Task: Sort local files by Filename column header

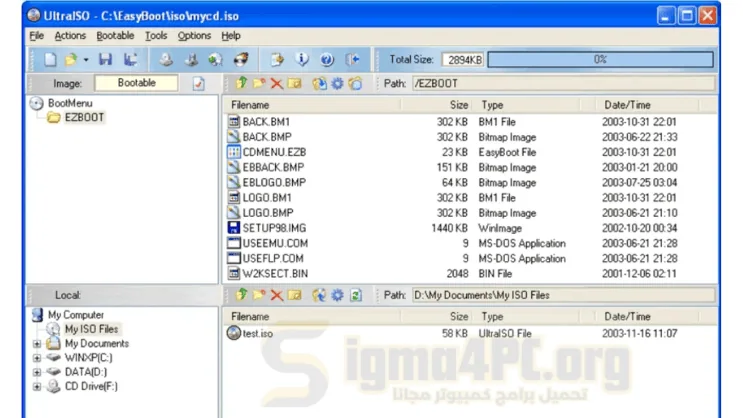Action: 250,316
